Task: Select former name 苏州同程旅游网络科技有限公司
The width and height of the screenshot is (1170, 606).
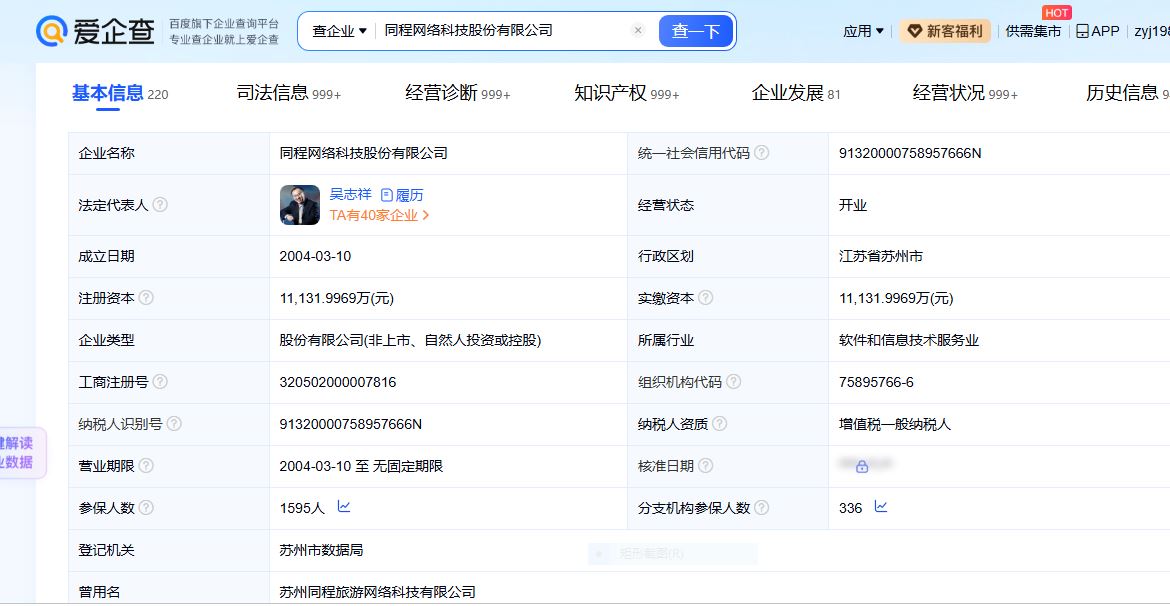Action: click(x=378, y=593)
